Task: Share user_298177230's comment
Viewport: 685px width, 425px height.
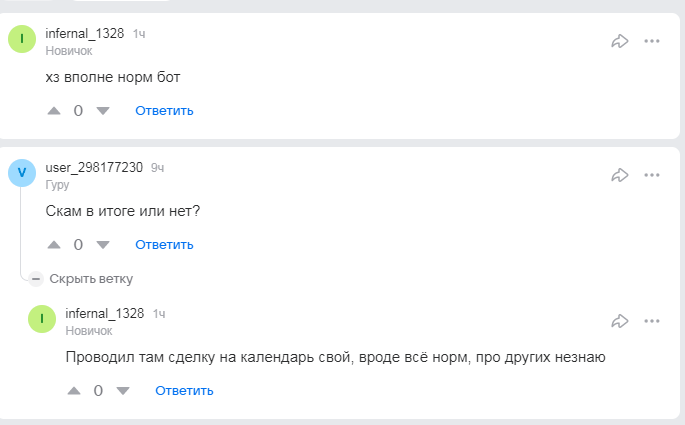Action: tap(620, 175)
